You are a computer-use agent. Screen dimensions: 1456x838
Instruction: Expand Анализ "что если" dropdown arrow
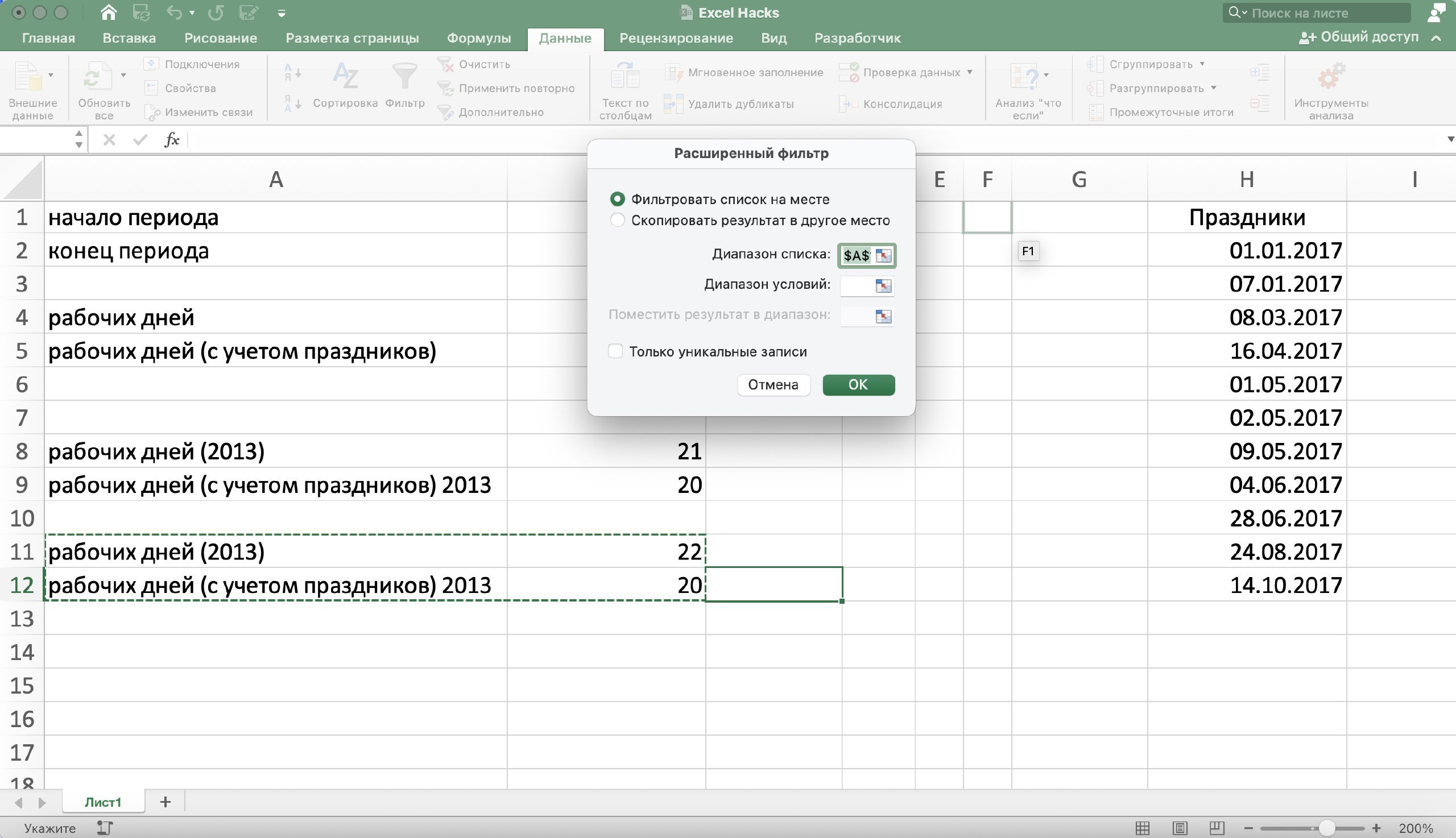click(x=1046, y=75)
